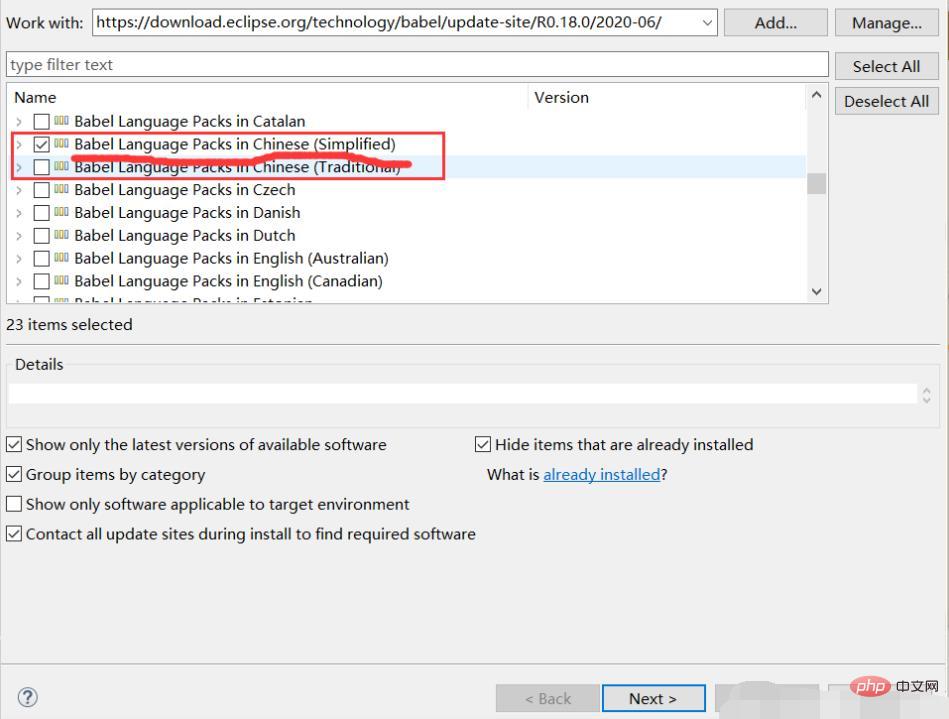Expand the Danish language pack node
Screen dimensions: 949x719
click(x=19, y=213)
